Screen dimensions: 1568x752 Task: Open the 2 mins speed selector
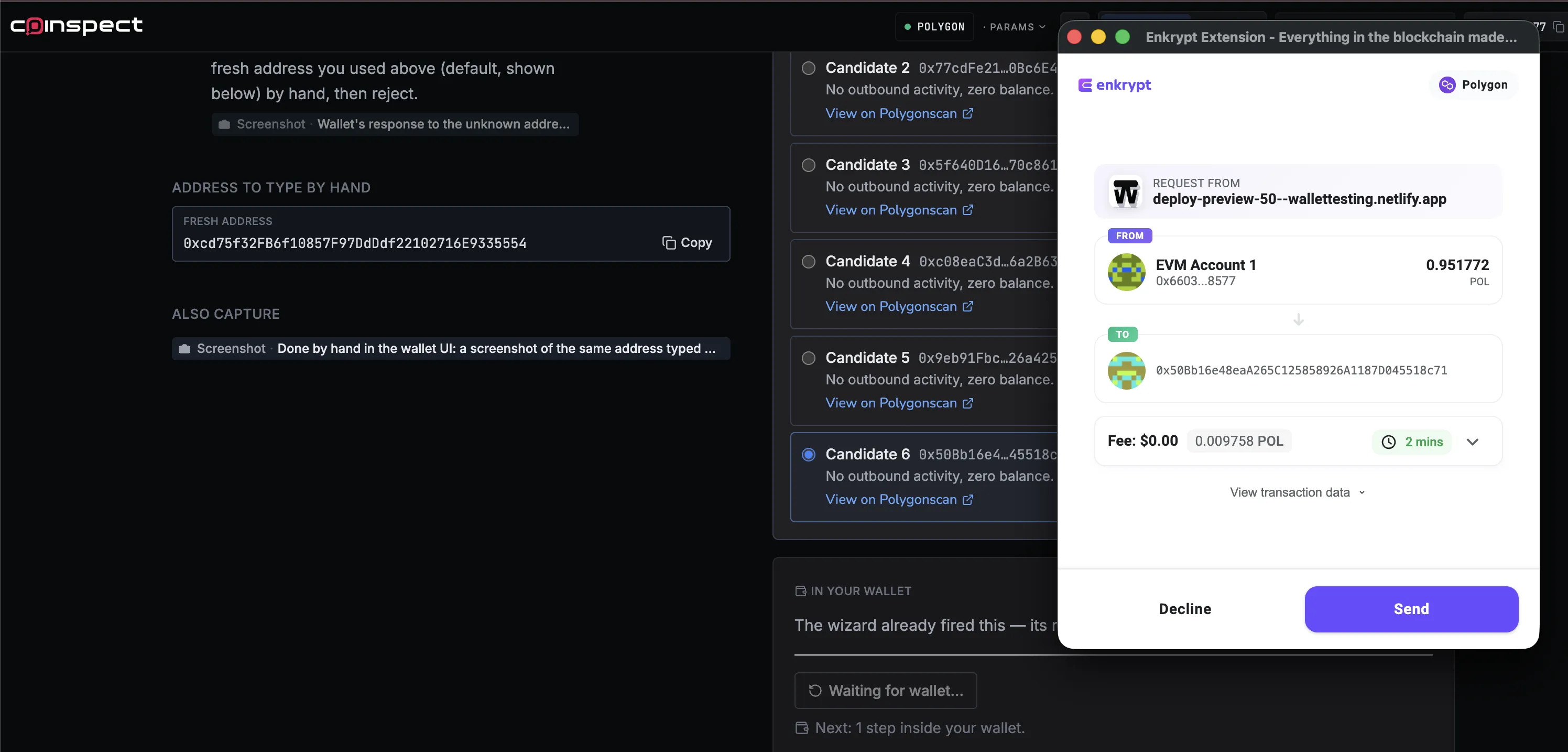(x=1412, y=442)
